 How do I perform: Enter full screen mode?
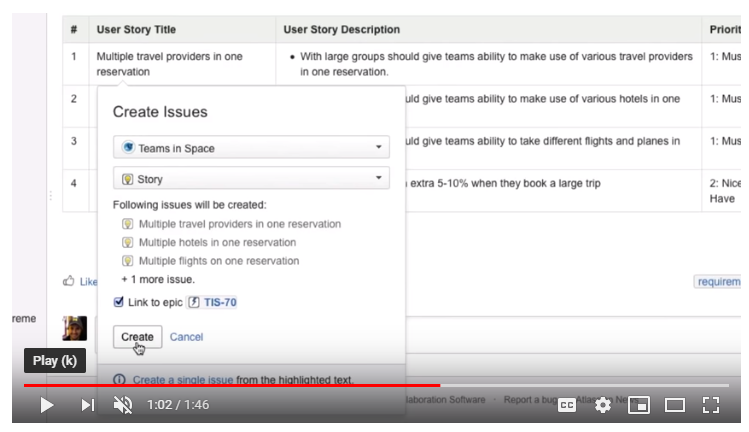(x=711, y=405)
